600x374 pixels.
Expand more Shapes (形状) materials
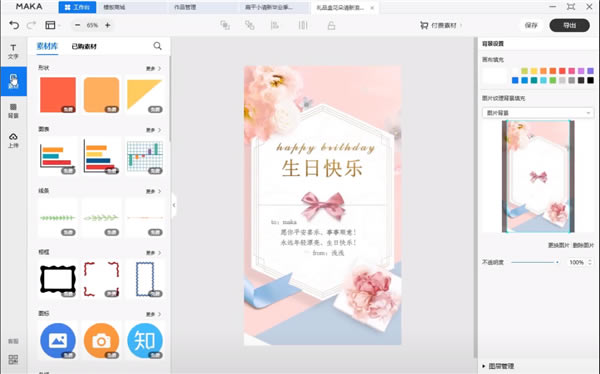pos(153,69)
